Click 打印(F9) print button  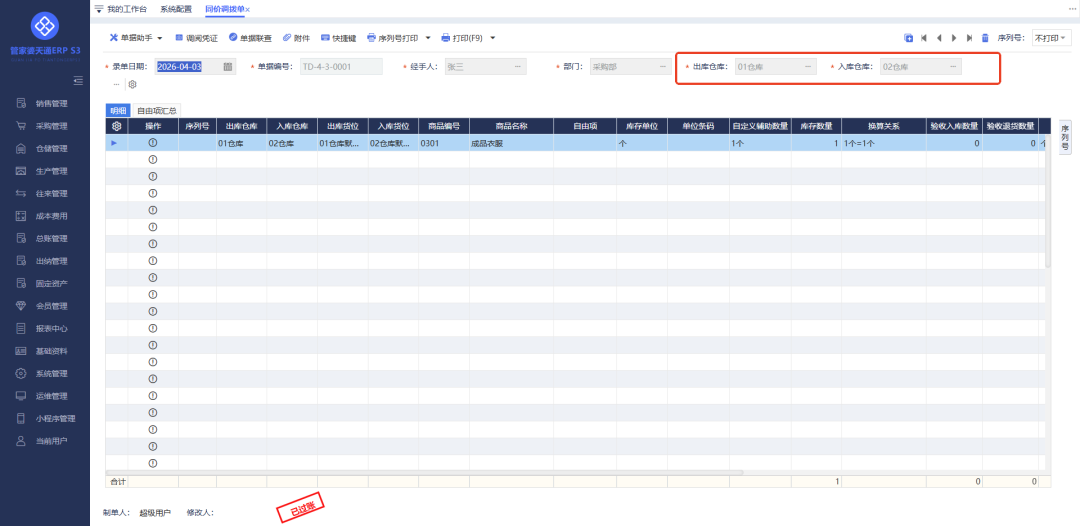coord(462,38)
